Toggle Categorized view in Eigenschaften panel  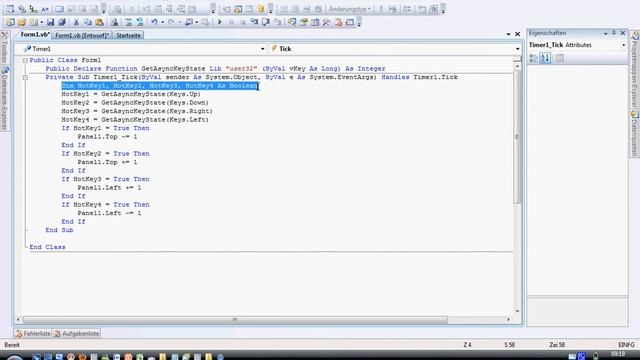[533, 58]
